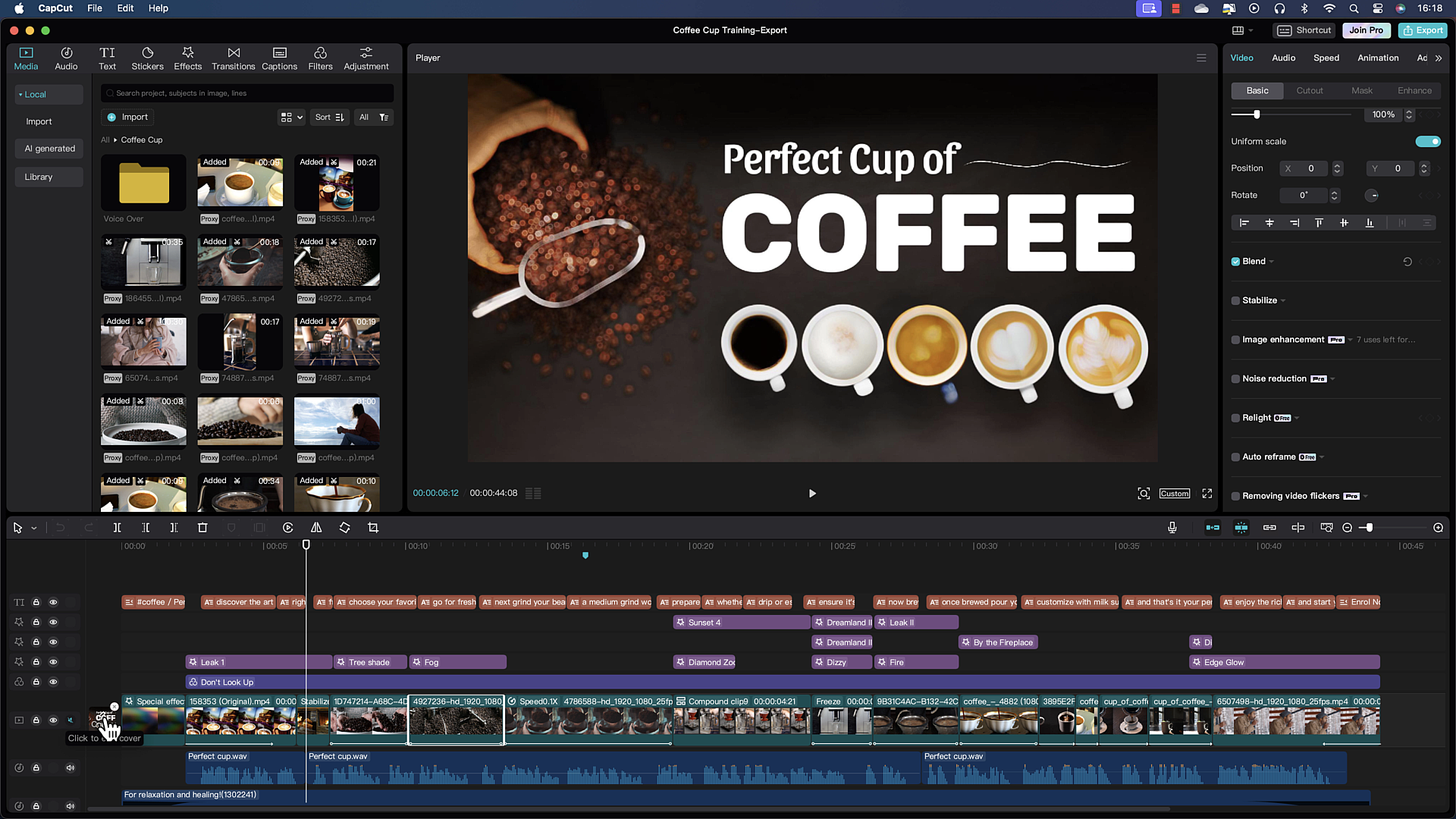Enable the Noise reduction checkbox
1456x819 pixels.
pyautogui.click(x=1235, y=379)
